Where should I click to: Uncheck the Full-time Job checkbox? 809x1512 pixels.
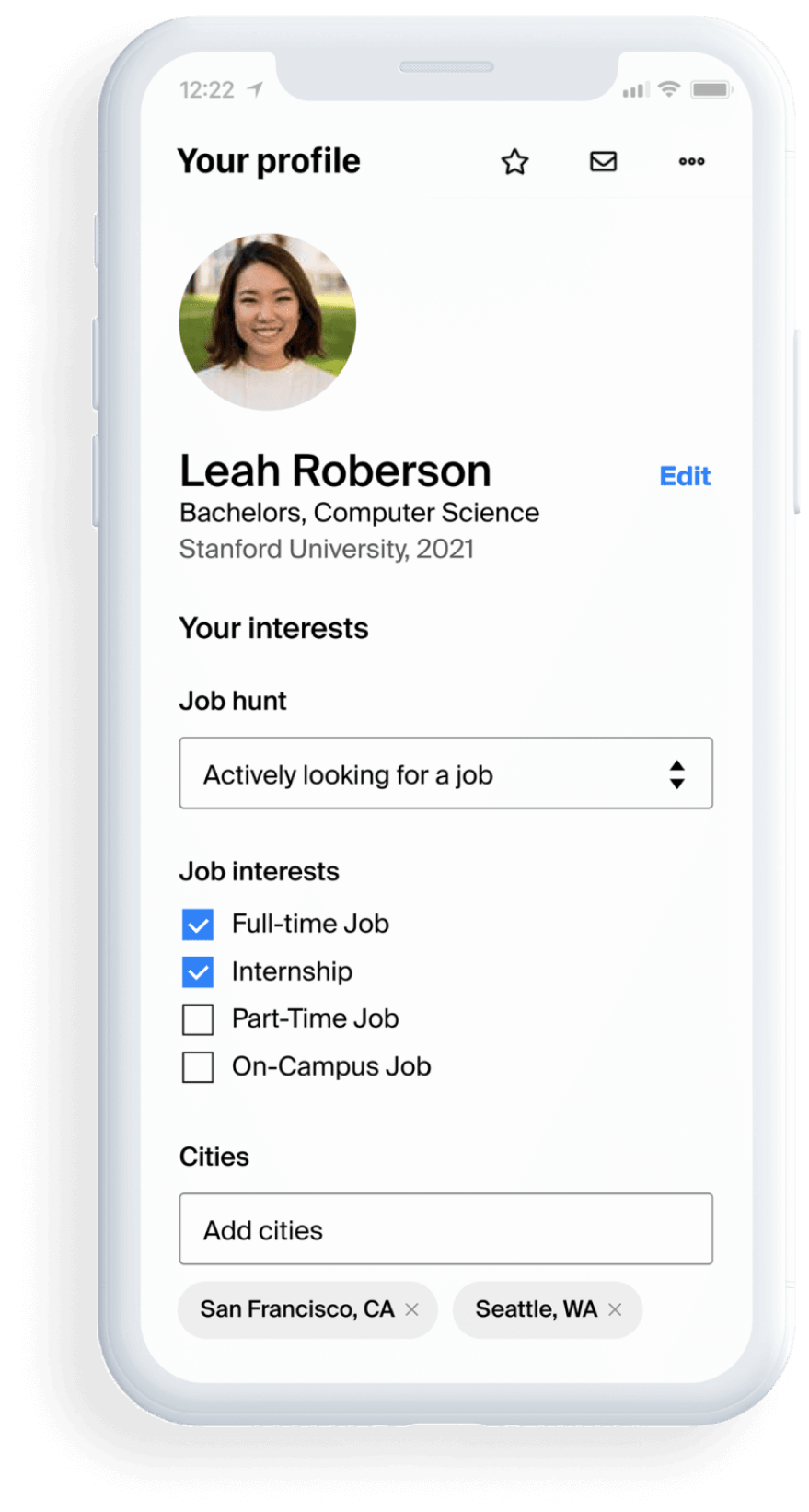point(198,925)
